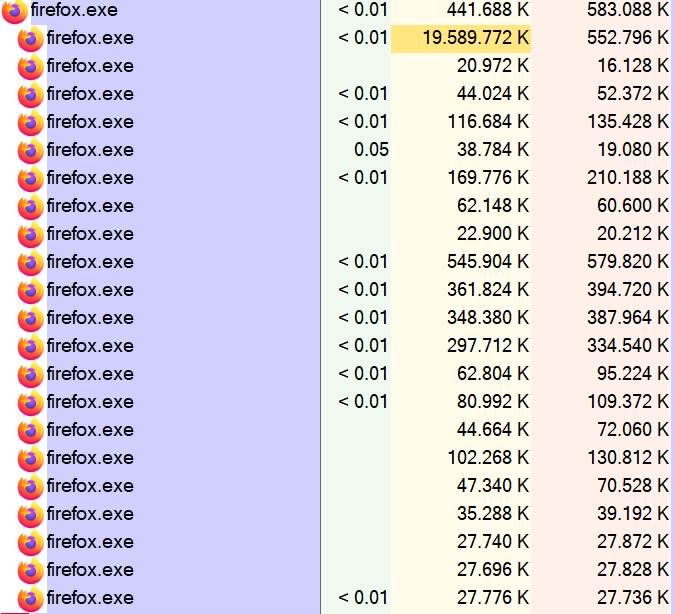Click the Firefox icon in the 348.380 K row
The image size is (674, 614).
point(31,318)
